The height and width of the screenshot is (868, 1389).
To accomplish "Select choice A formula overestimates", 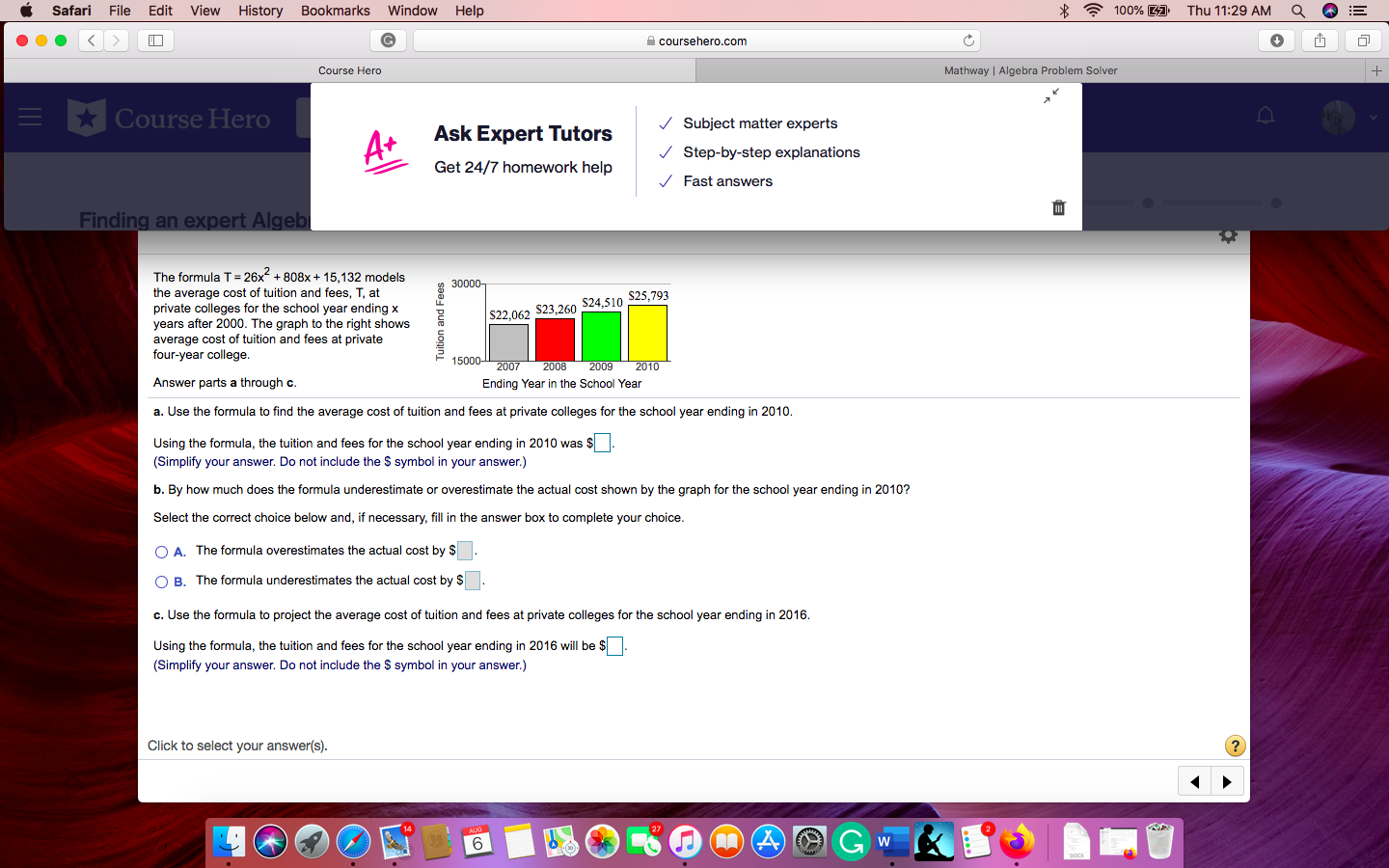I will (161, 552).
